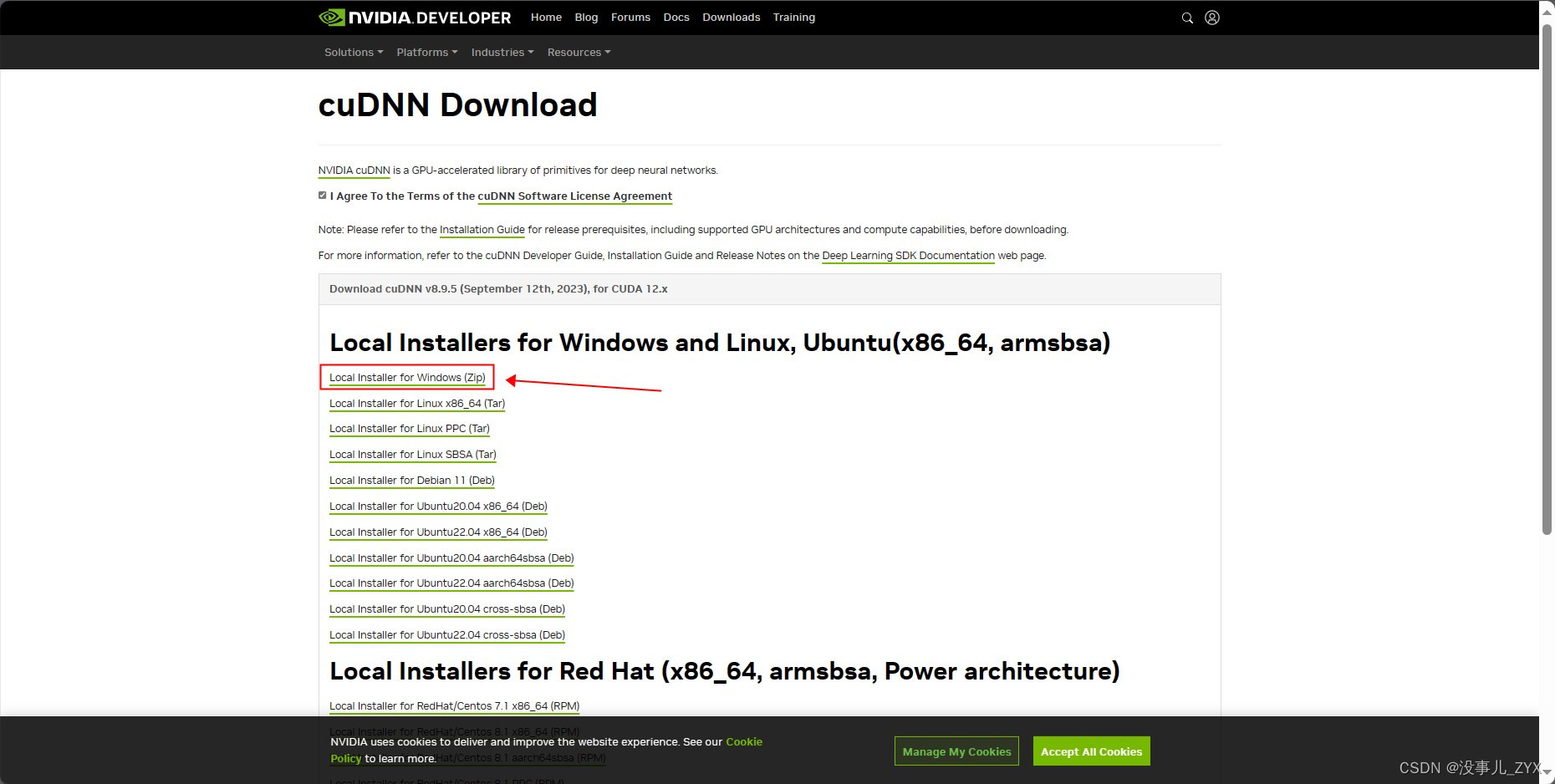Expand the Solutions dropdown menu
Screen dimensions: 1555x784
click(354, 52)
